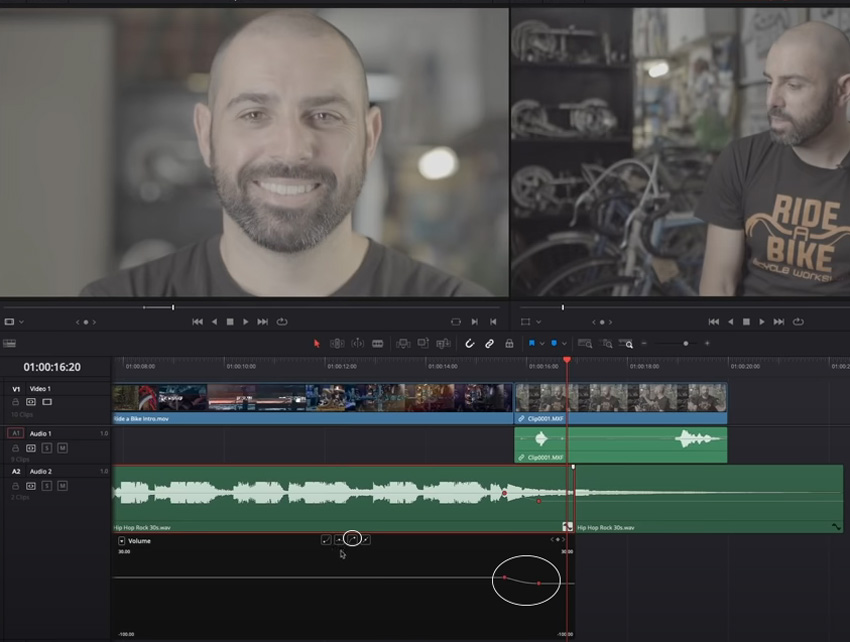850x642 pixels.
Task: Expand the flag color dropdown arrow
Action: click(541, 343)
